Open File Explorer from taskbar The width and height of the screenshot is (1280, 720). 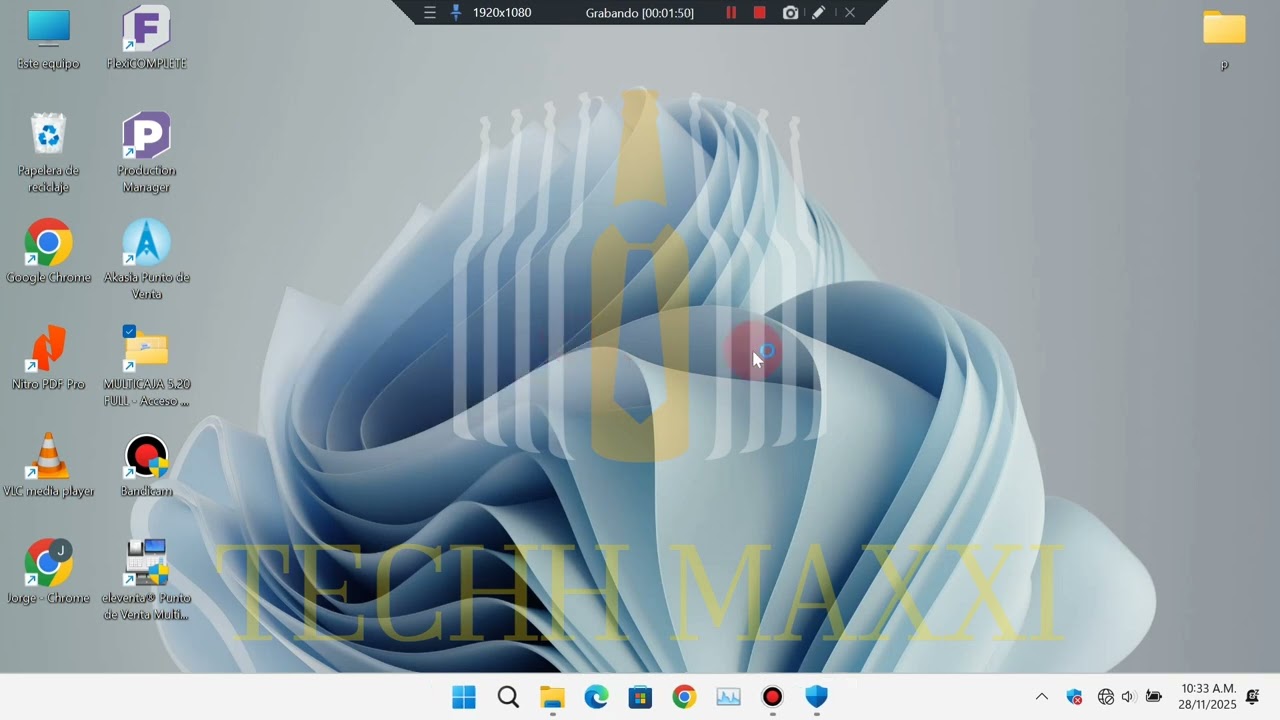pos(552,697)
